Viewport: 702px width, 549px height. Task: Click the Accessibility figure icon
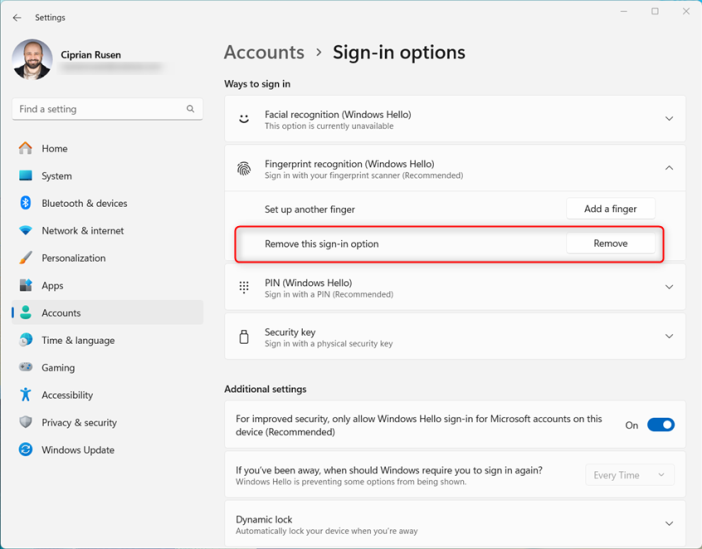pos(26,395)
